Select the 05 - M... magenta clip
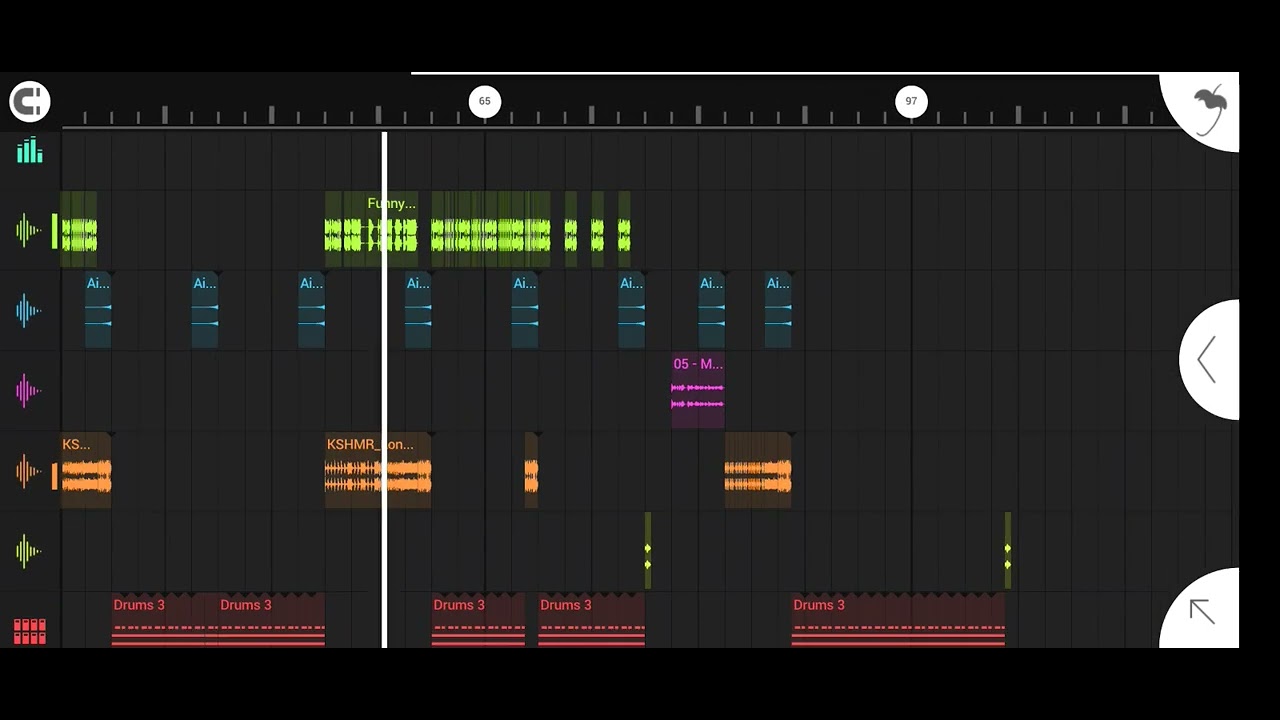The width and height of the screenshot is (1280, 720). click(698, 390)
